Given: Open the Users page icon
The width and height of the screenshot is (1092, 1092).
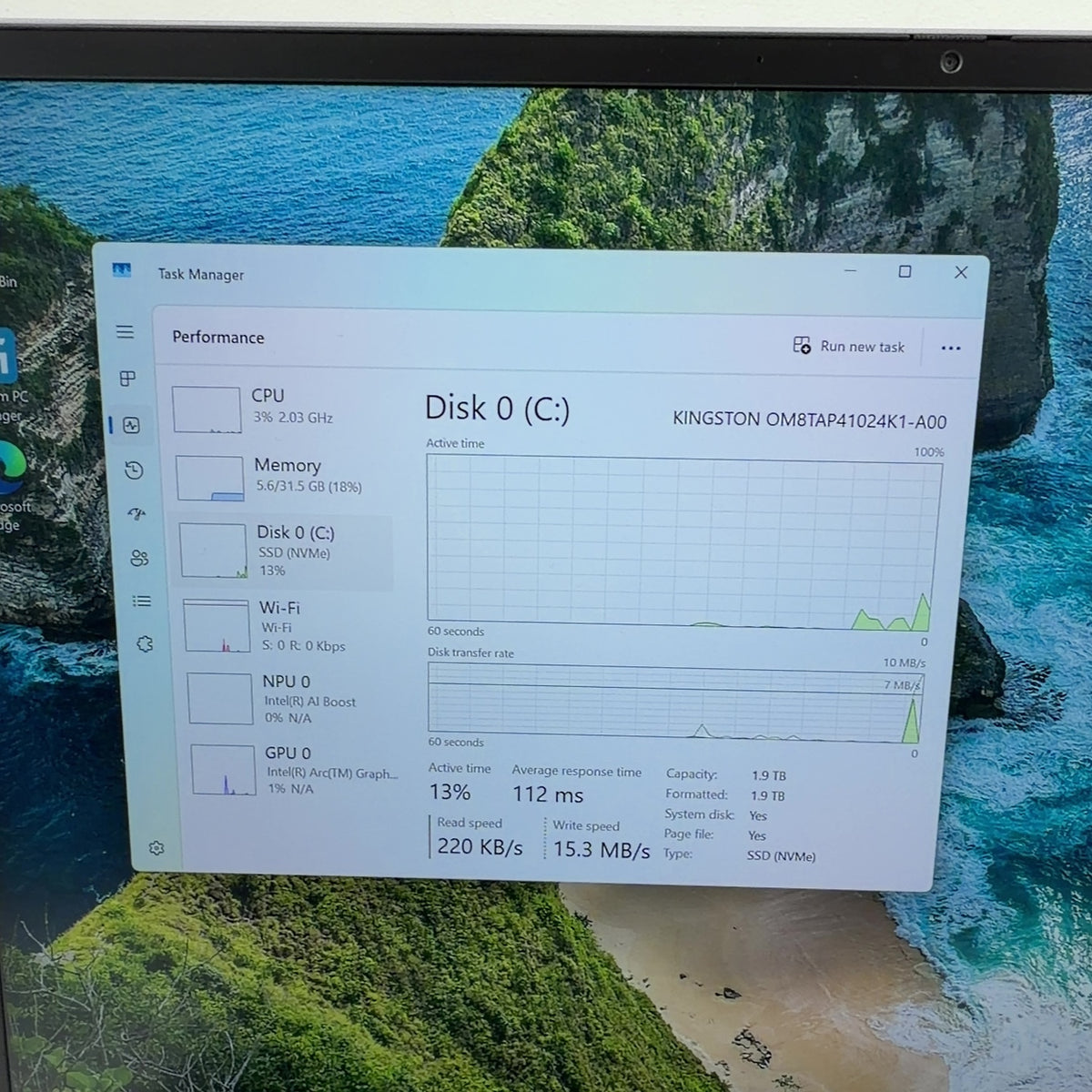Looking at the screenshot, I should click(x=139, y=558).
